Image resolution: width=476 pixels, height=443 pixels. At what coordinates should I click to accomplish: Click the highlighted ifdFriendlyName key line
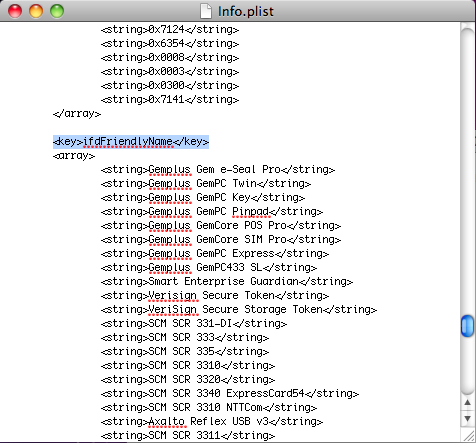(131, 142)
